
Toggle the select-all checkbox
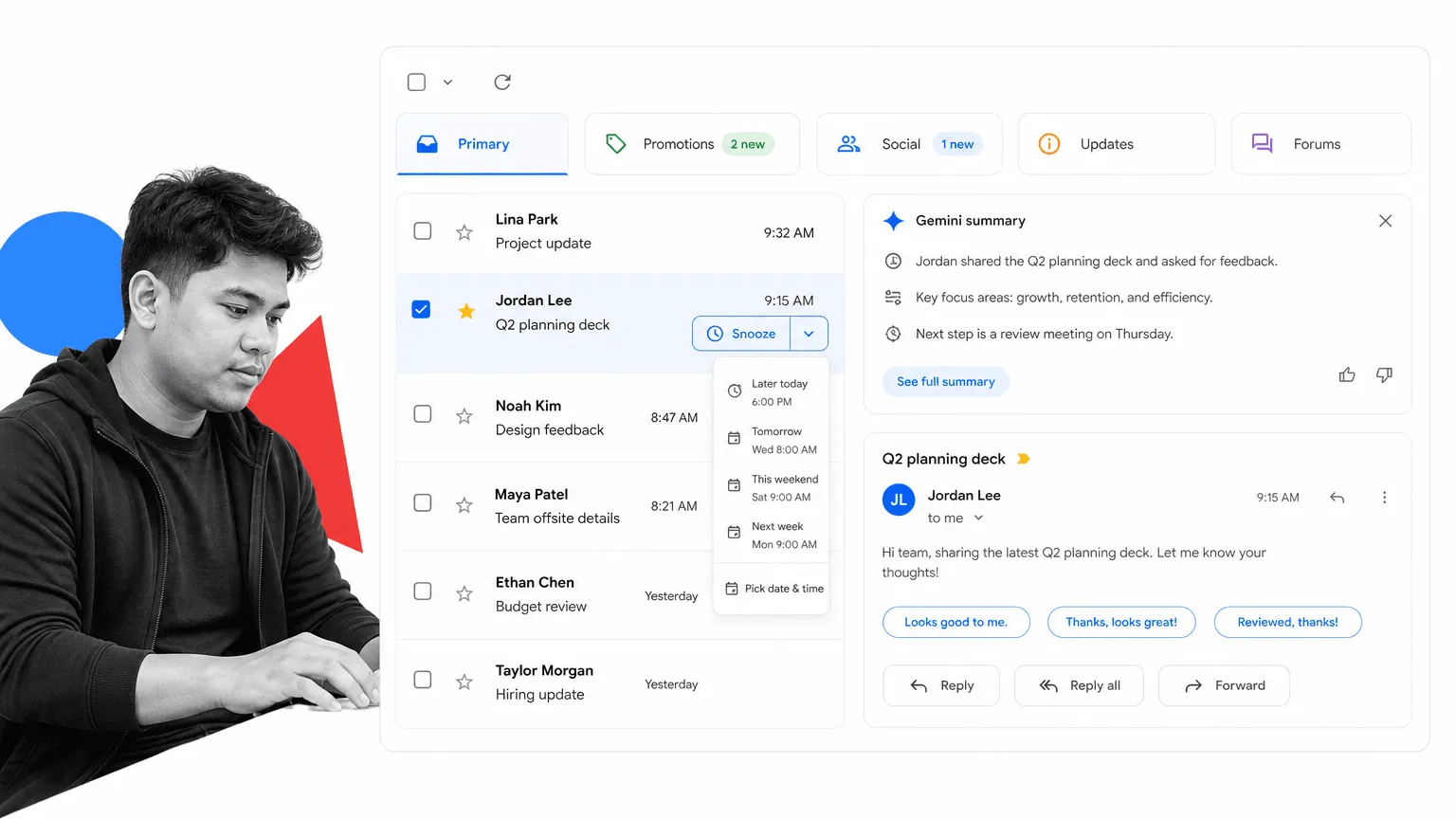pyautogui.click(x=416, y=82)
